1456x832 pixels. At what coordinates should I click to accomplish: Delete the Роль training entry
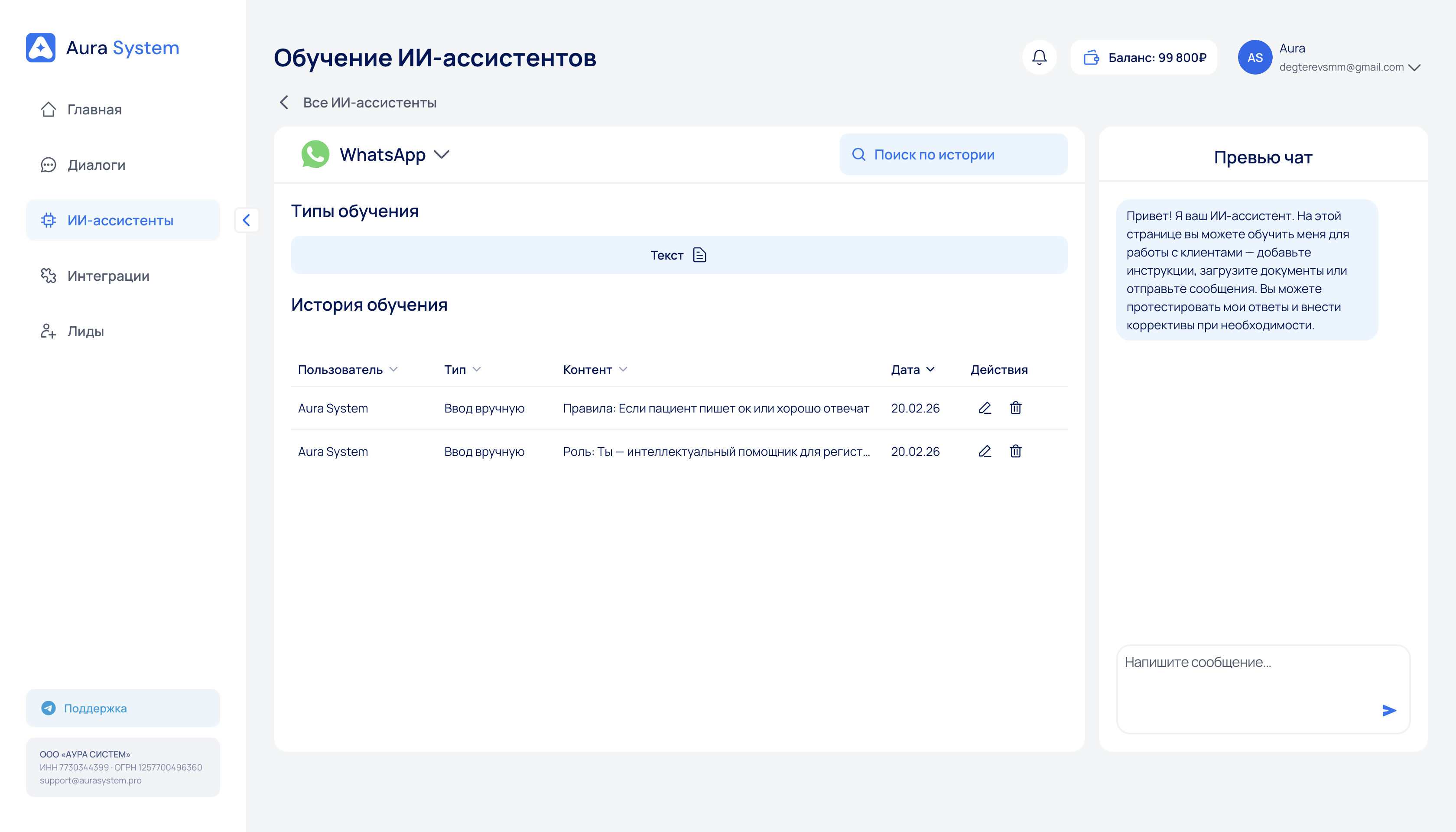coord(1015,452)
